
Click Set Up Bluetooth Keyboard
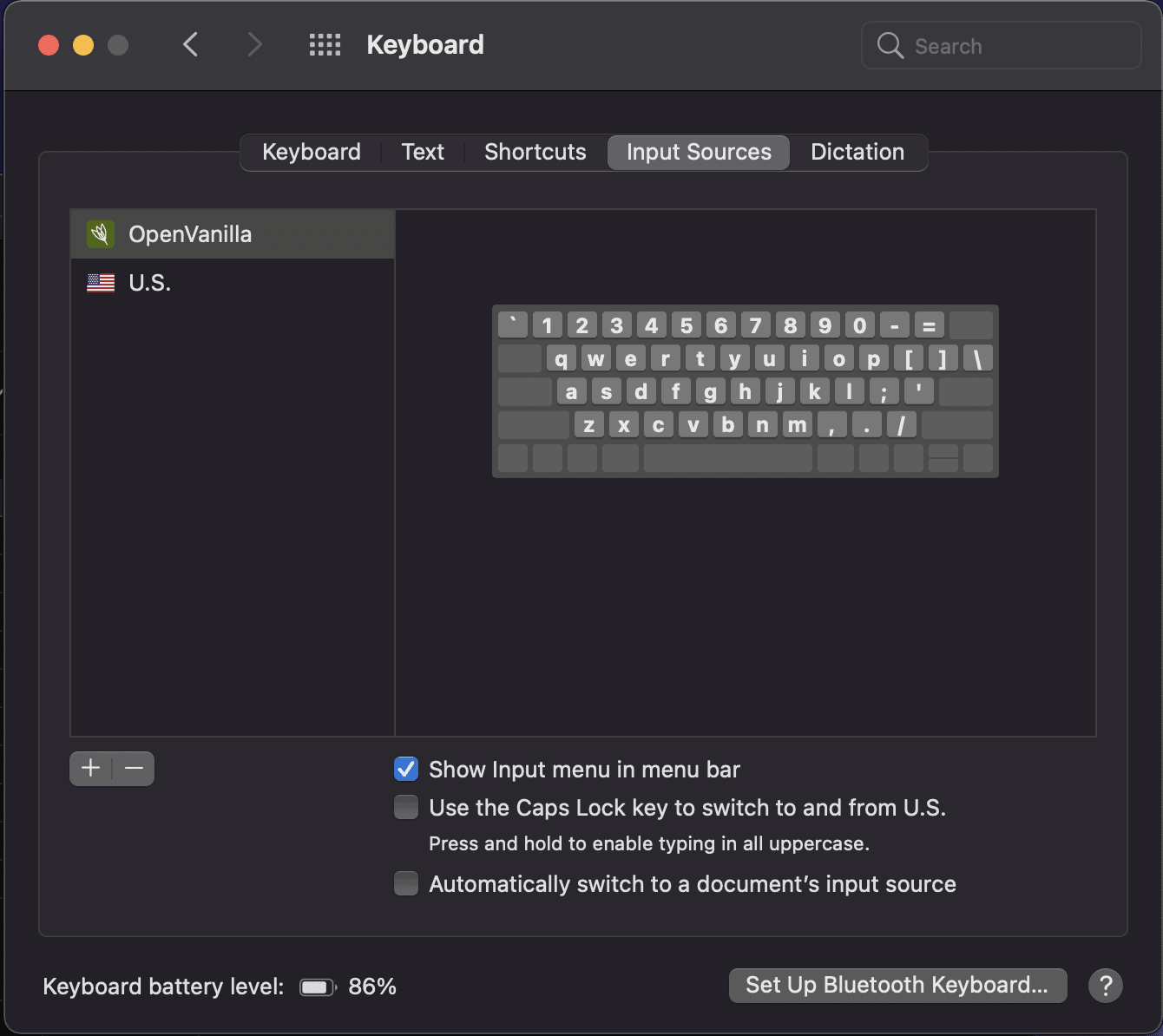pyautogui.click(x=897, y=985)
